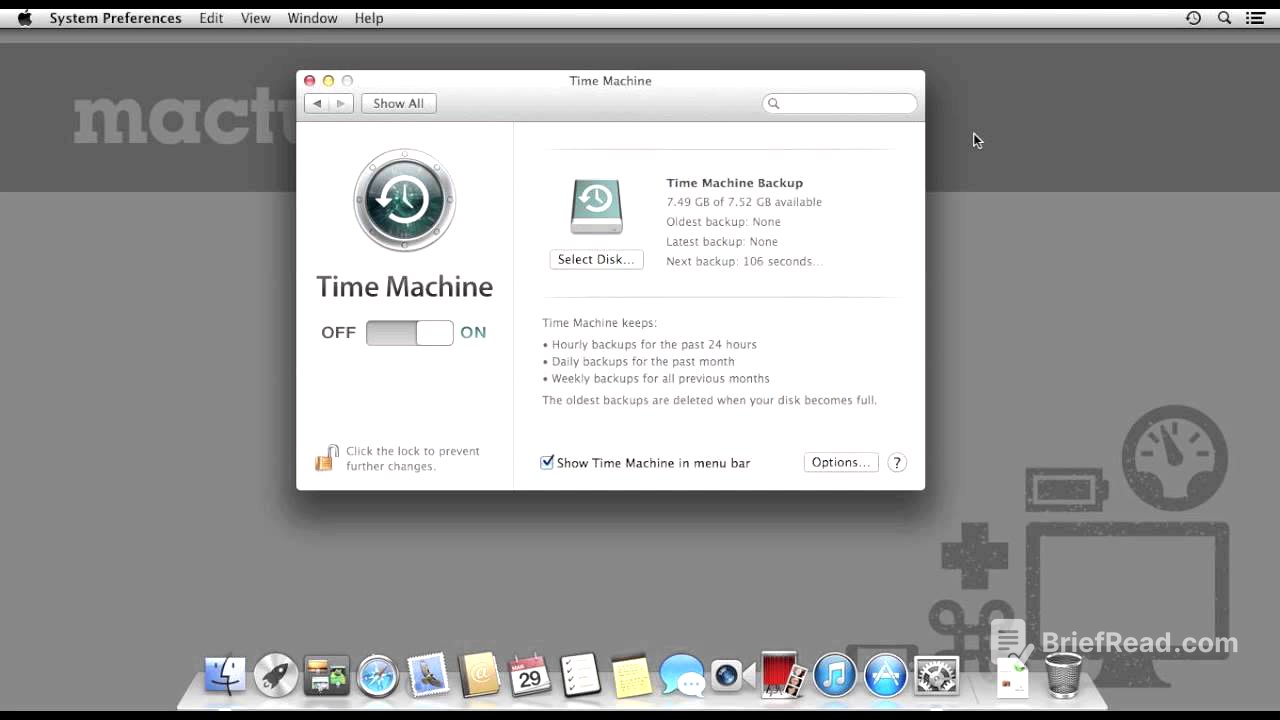Click the large Time Machine logo icon
The width and height of the screenshot is (1280, 720).
[x=404, y=200]
